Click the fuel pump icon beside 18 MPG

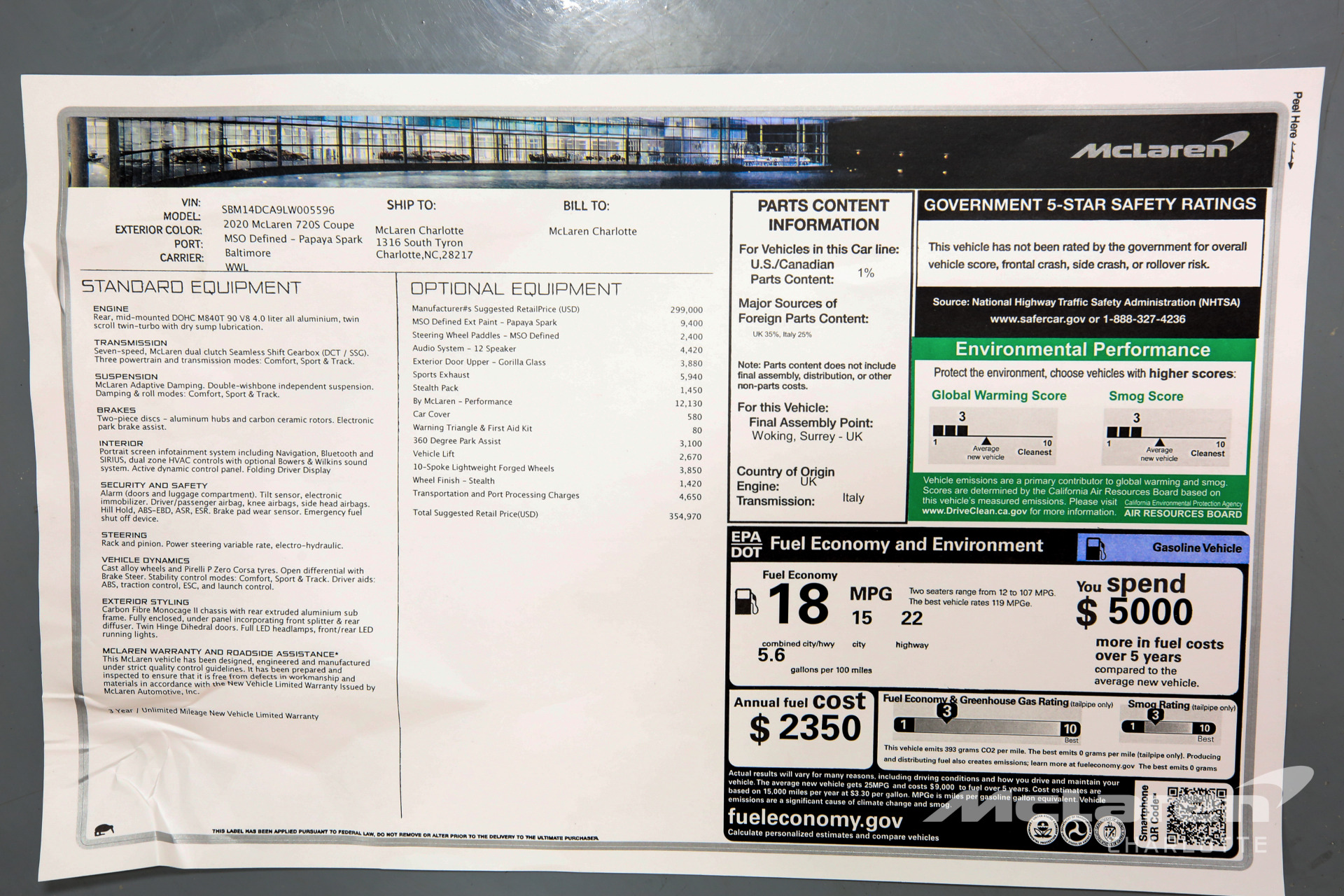point(746,601)
